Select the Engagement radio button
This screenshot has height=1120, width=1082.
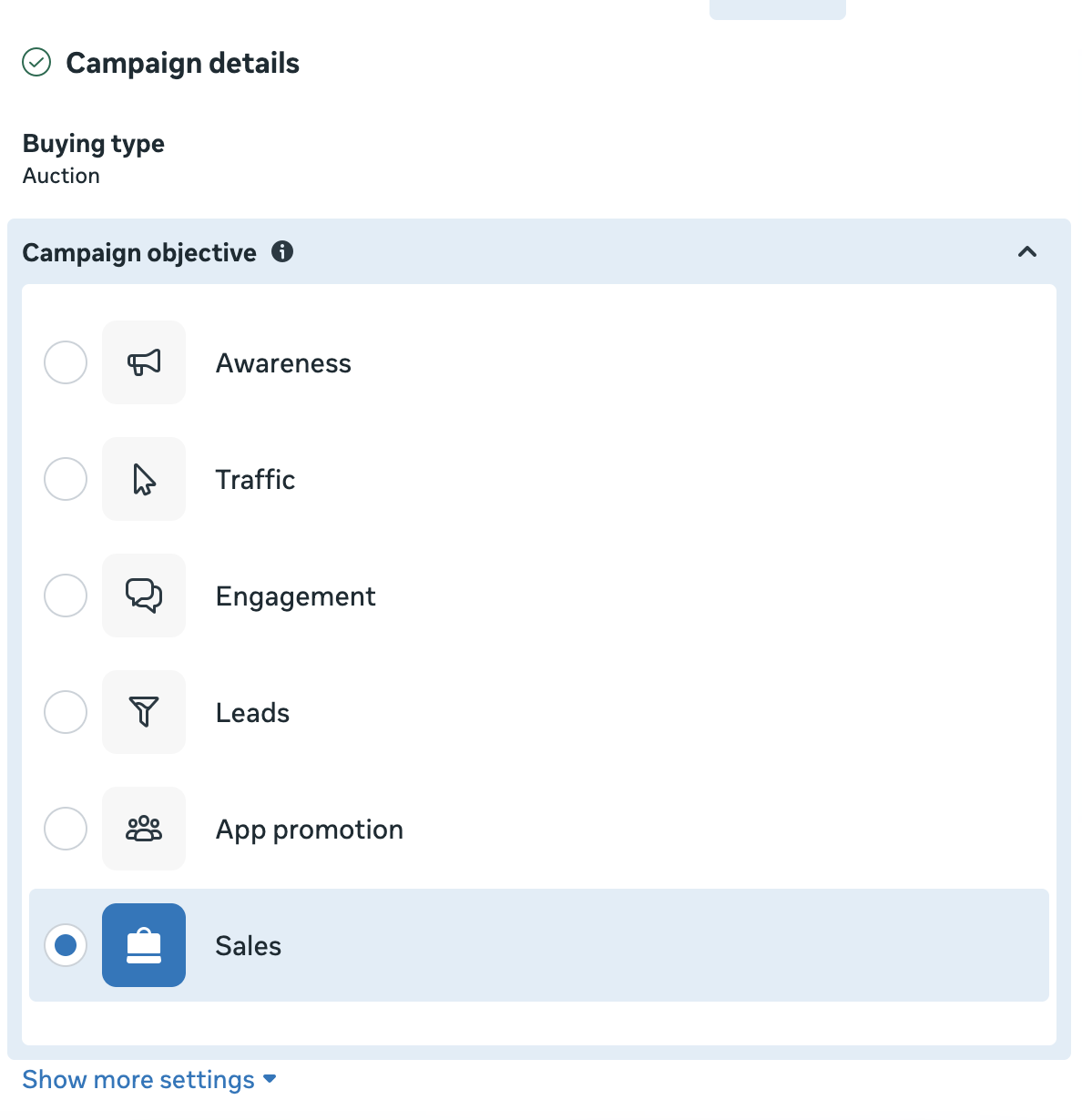tap(65, 596)
